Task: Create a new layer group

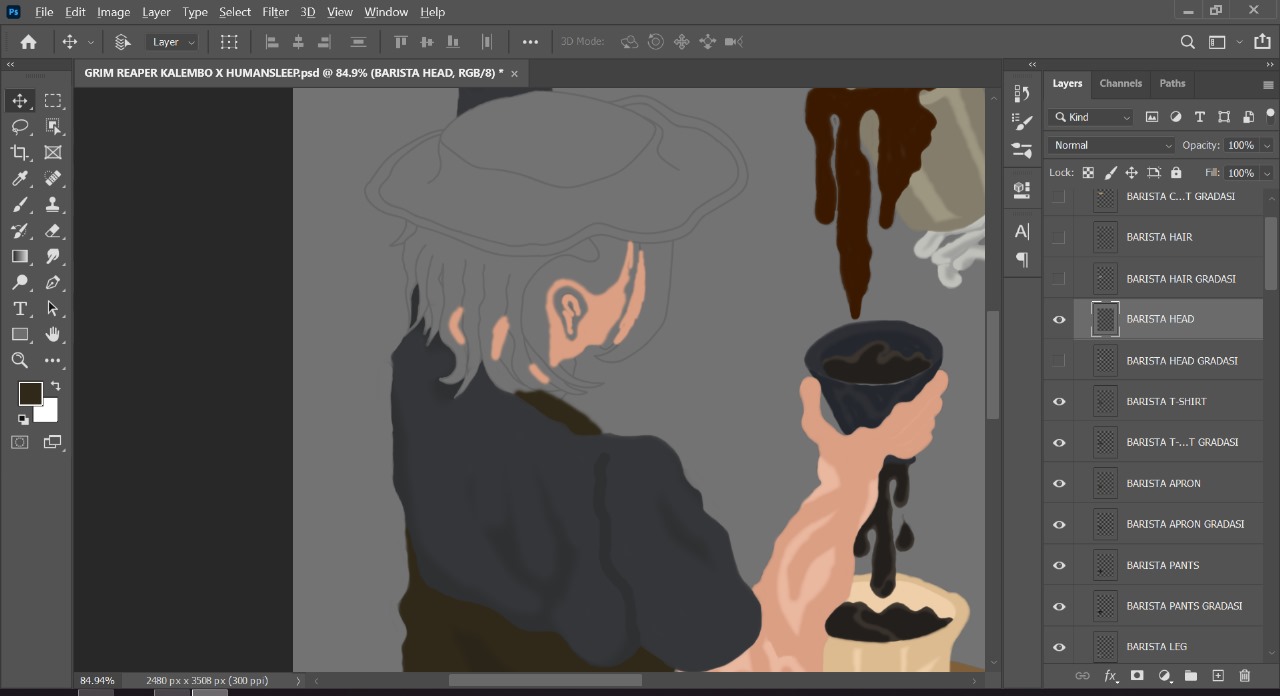Action: [1191, 676]
